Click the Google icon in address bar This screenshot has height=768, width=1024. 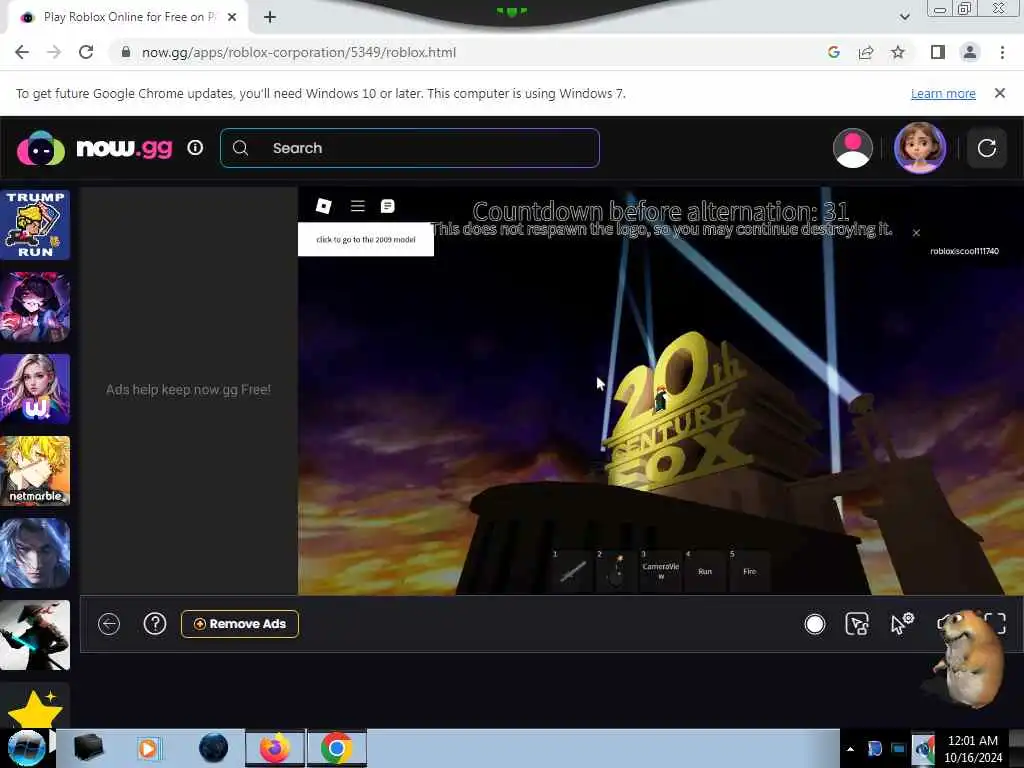(x=833, y=52)
